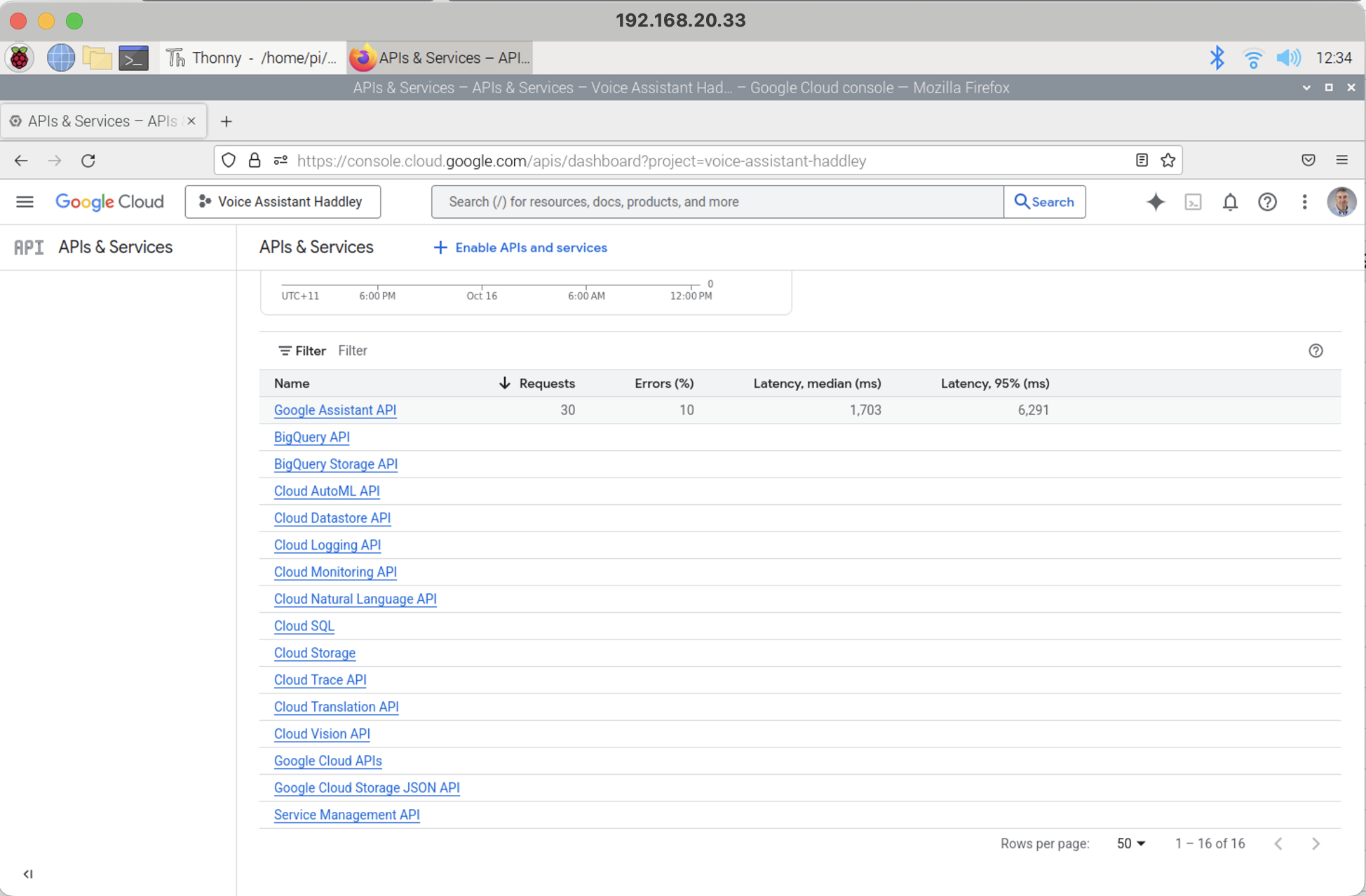Click the three-dot settings and utilities icon

coord(1304,202)
